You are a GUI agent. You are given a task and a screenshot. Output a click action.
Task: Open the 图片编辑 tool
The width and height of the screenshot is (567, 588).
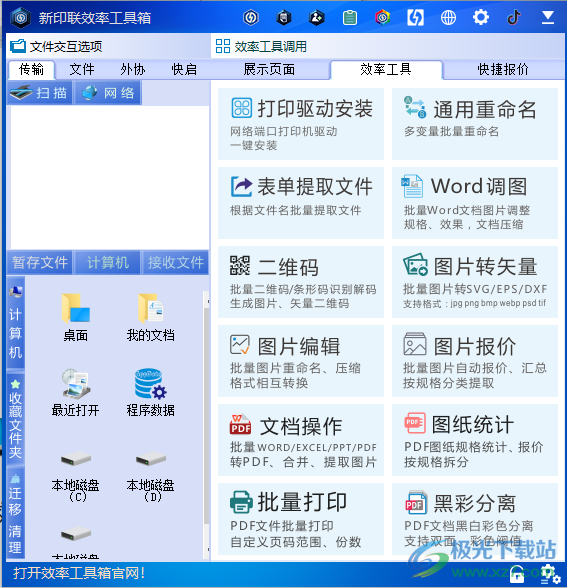tap(301, 361)
